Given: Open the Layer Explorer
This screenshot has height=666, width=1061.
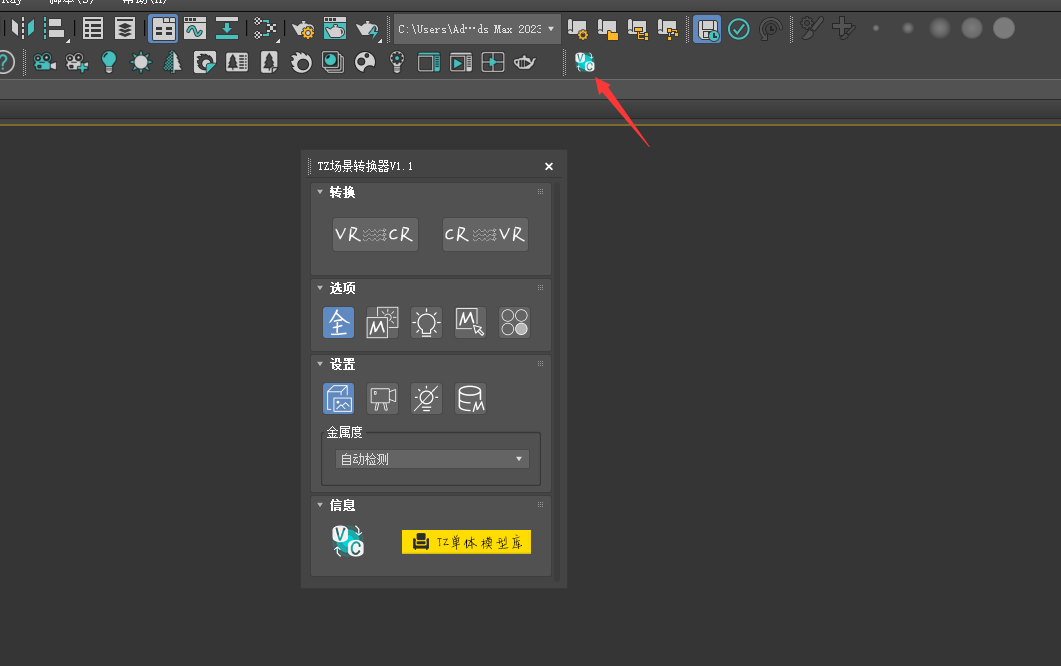Looking at the screenshot, I should 125,28.
